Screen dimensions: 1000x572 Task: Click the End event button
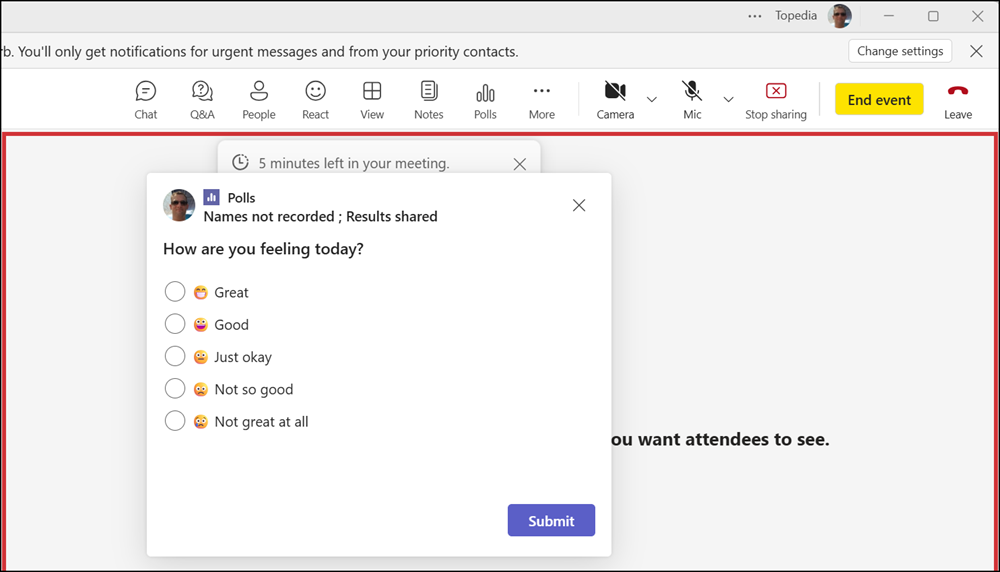point(879,100)
